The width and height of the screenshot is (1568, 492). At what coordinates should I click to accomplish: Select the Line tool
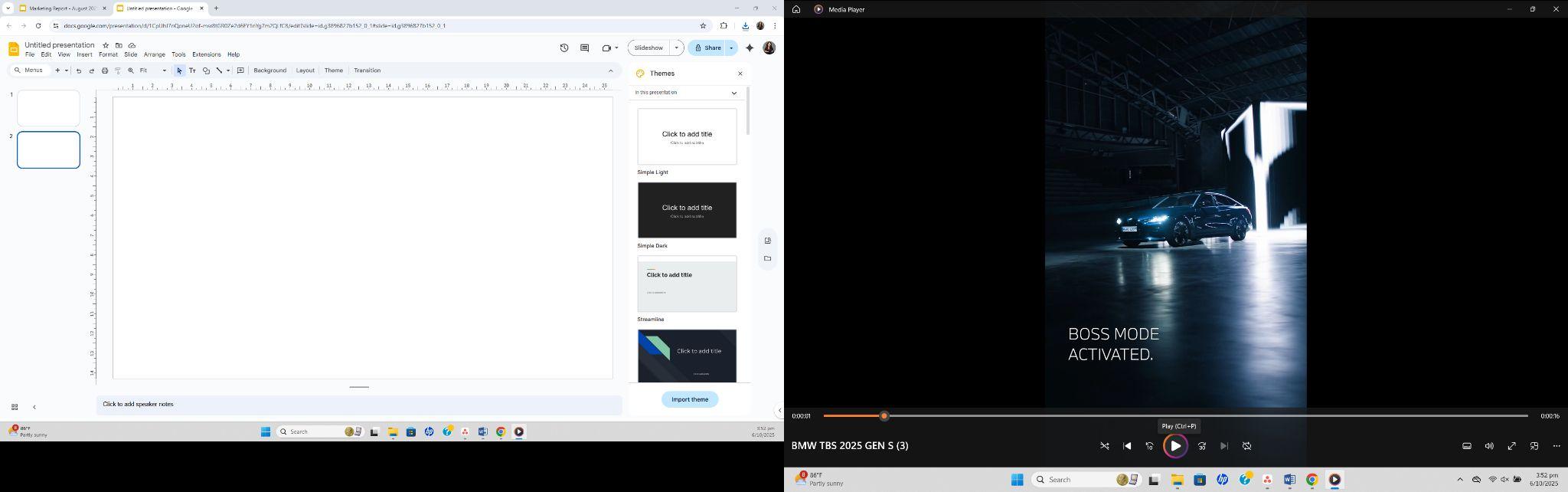point(219,71)
